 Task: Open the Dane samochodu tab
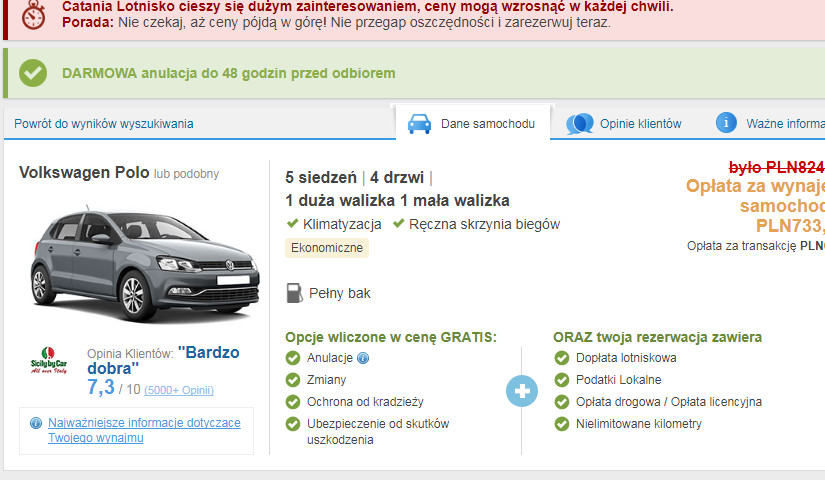click(x=472, y=124)
